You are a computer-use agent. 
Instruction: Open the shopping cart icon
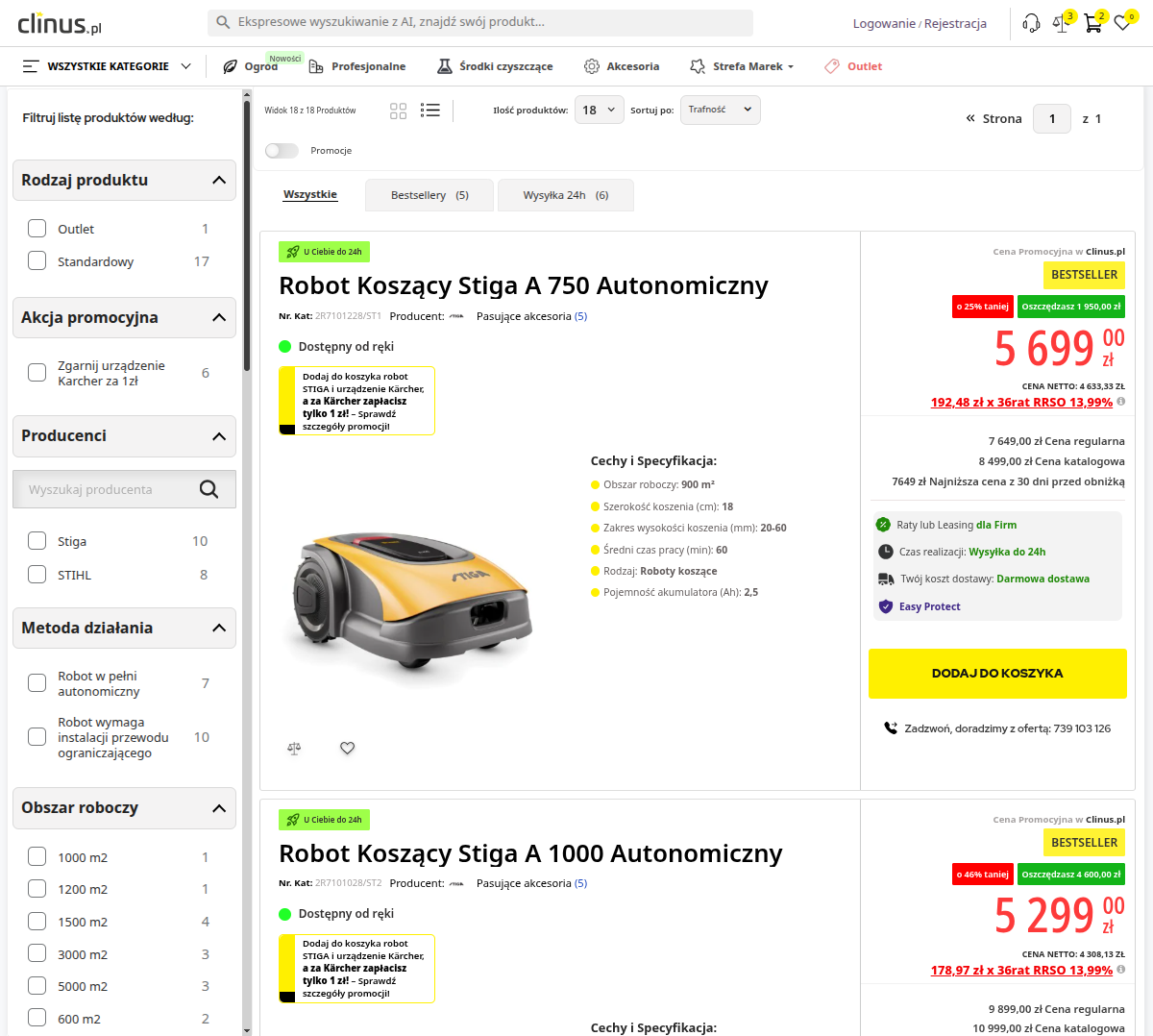pos(1092,24)
